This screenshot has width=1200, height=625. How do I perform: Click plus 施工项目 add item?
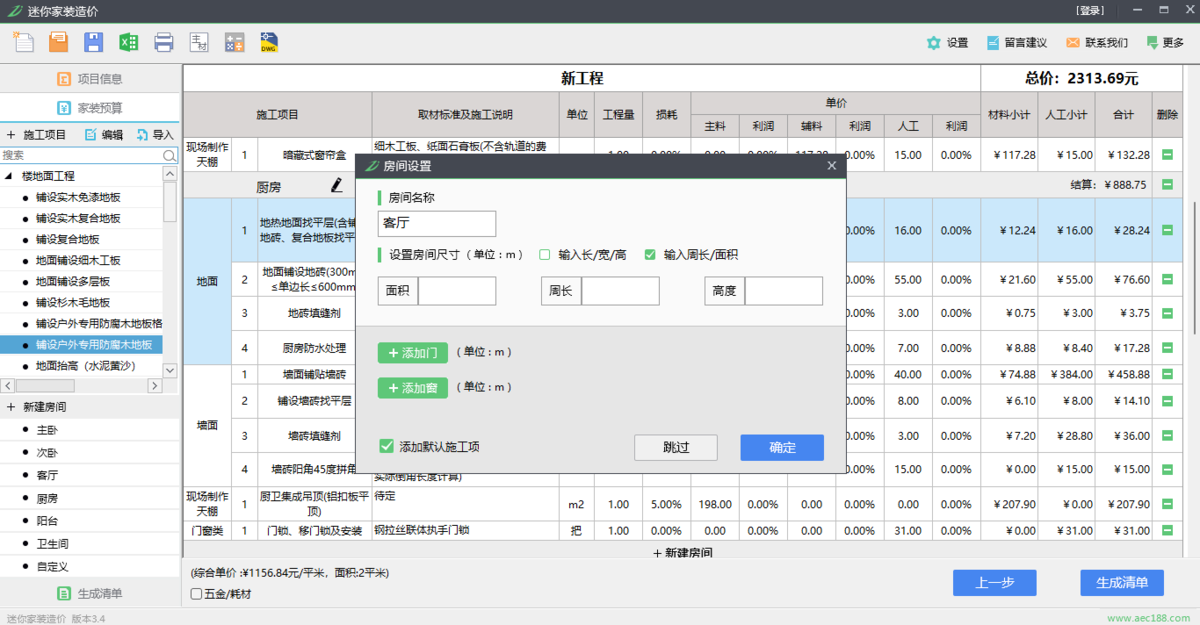36,135
